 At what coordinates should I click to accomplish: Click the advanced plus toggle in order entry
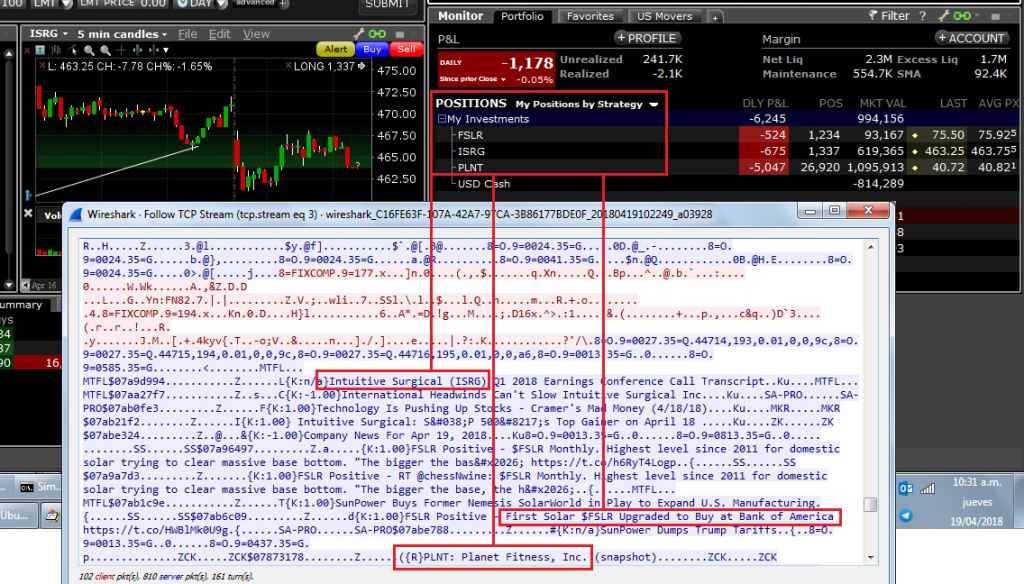(x=283, y=3)
